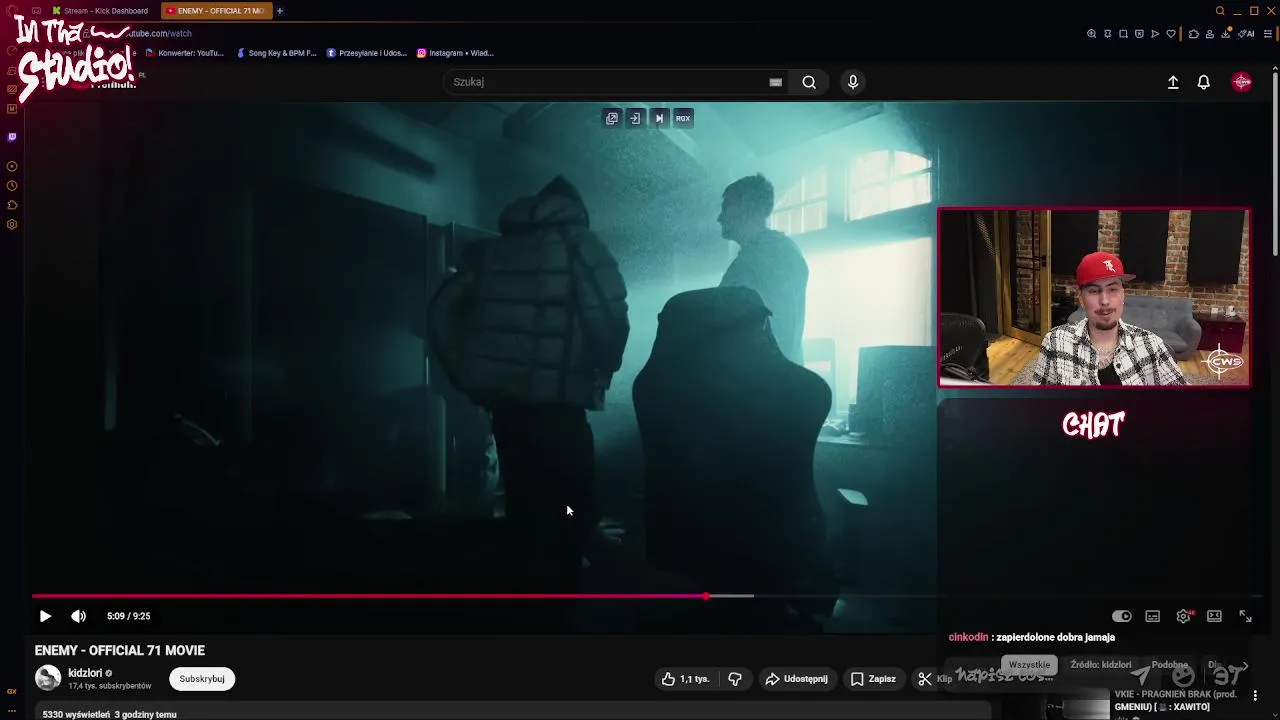Open the Instagram bookmark
Screen dimensions: 1280x720
tap(455, 53)
